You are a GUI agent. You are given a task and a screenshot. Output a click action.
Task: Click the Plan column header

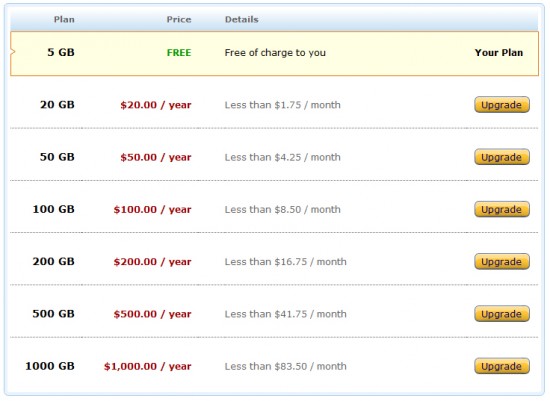coord(64,19)
